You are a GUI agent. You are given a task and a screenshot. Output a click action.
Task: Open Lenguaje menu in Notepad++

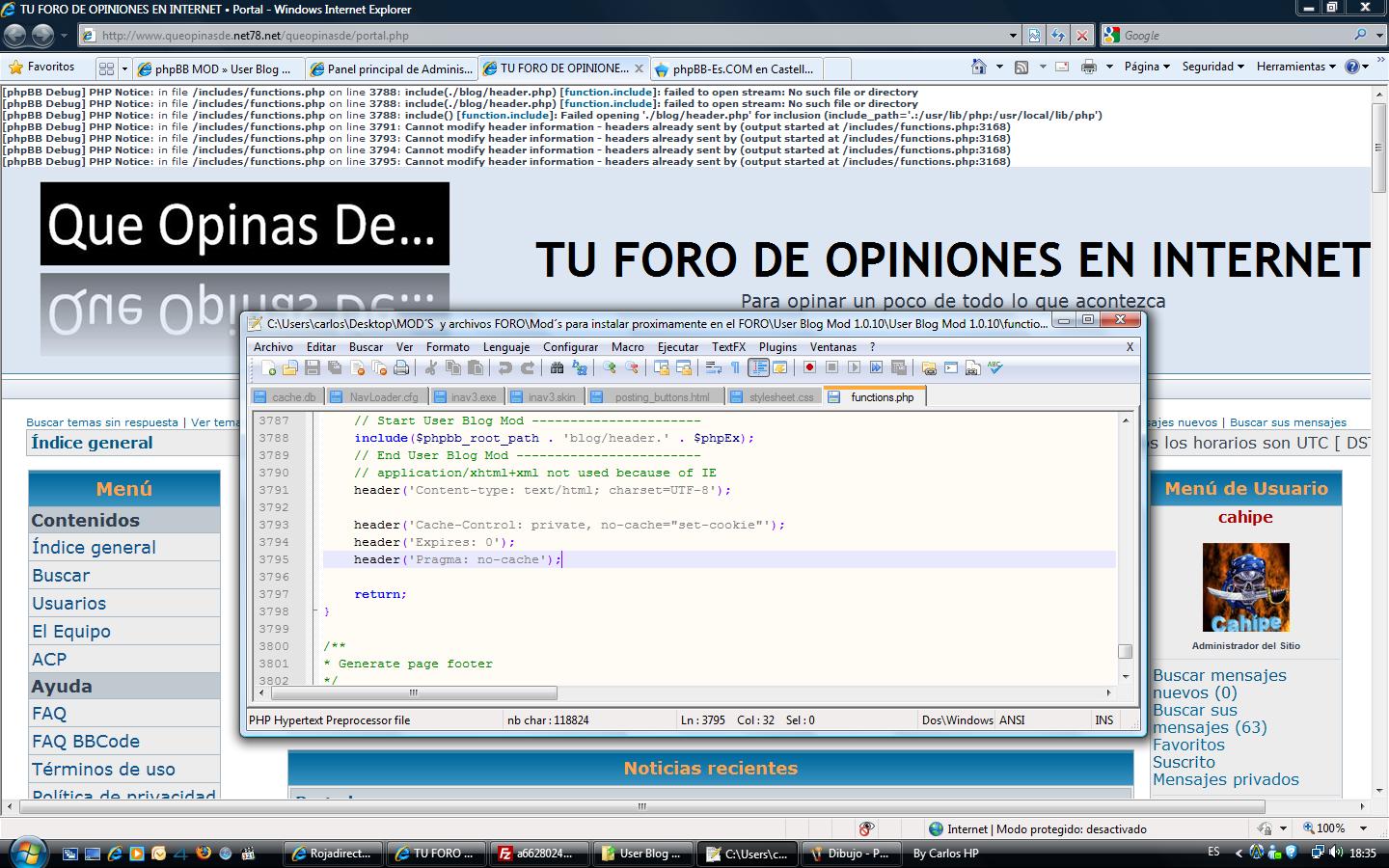coord(506,347)
